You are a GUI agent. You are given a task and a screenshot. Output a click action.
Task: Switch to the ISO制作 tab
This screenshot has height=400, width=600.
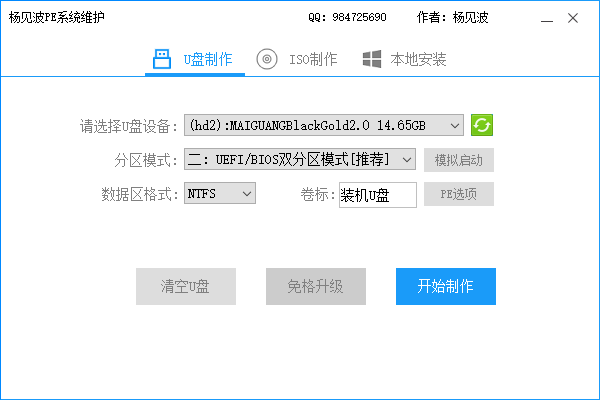[312, 59]
